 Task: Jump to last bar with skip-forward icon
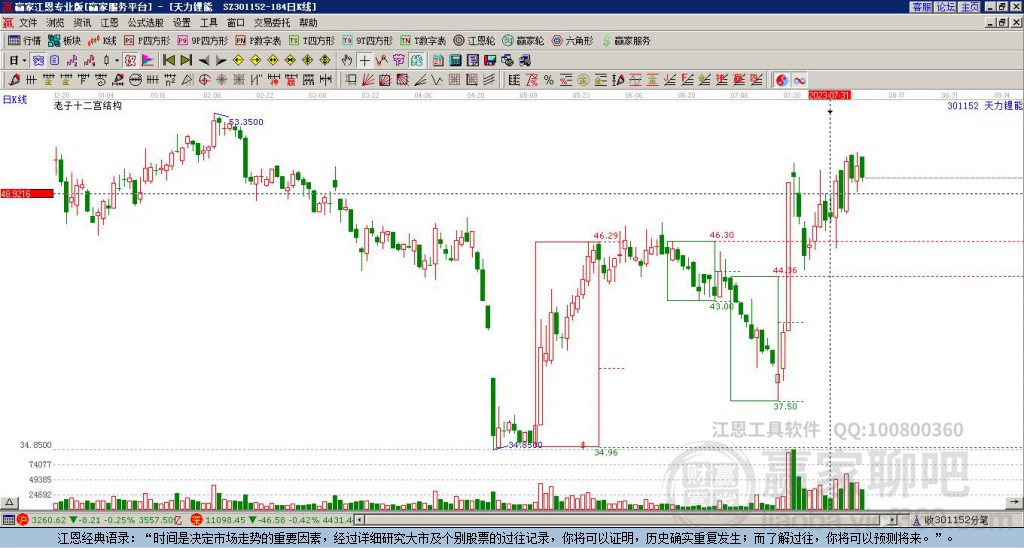[186, 61]
